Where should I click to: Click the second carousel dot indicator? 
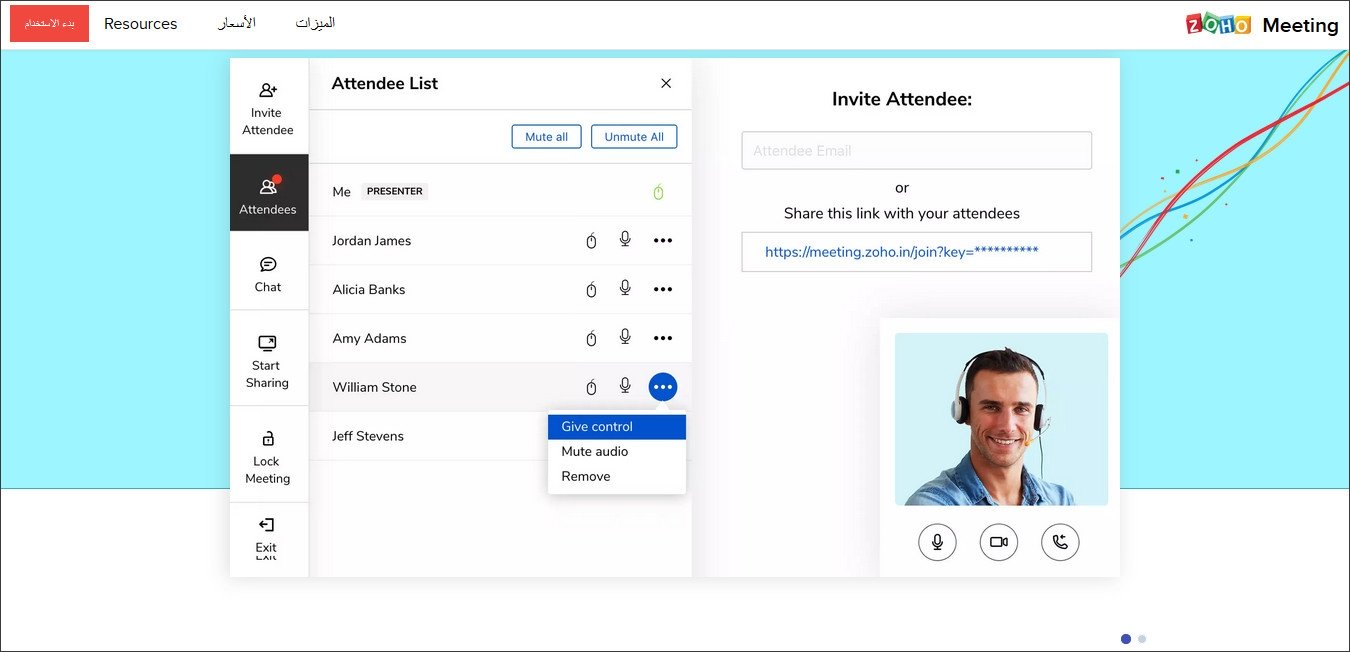point(1142,639)
